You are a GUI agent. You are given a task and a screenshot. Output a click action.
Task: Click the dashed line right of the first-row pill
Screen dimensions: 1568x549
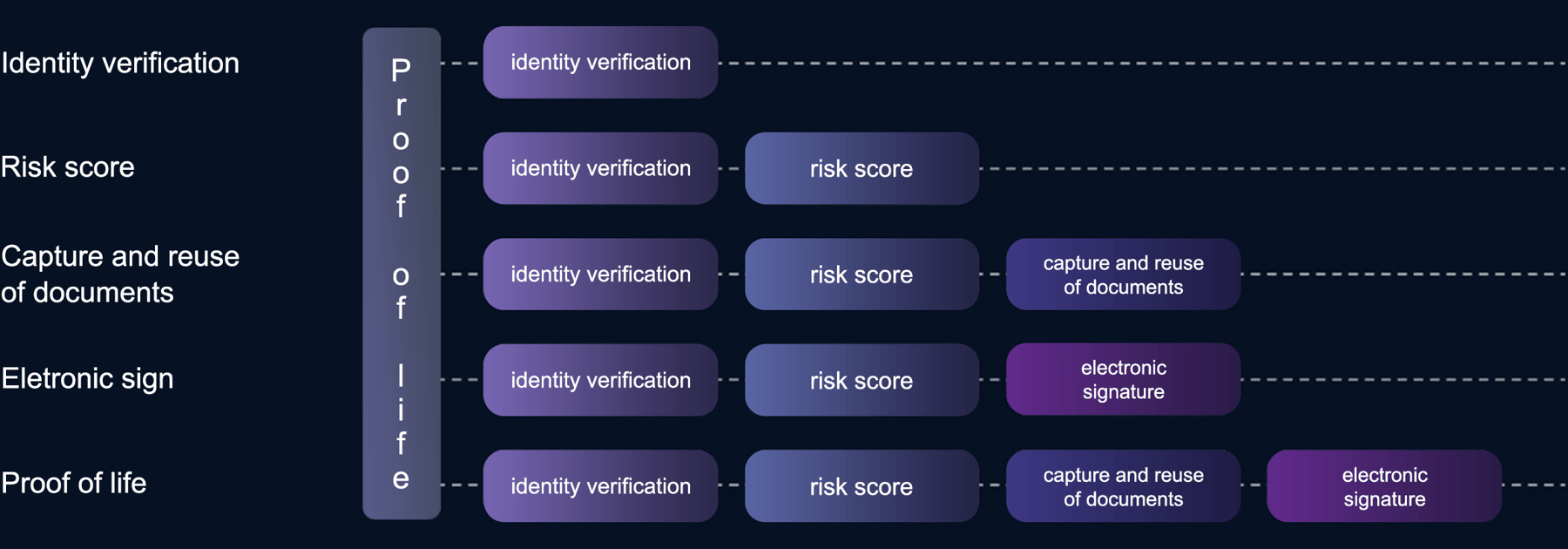[1132, 64]
